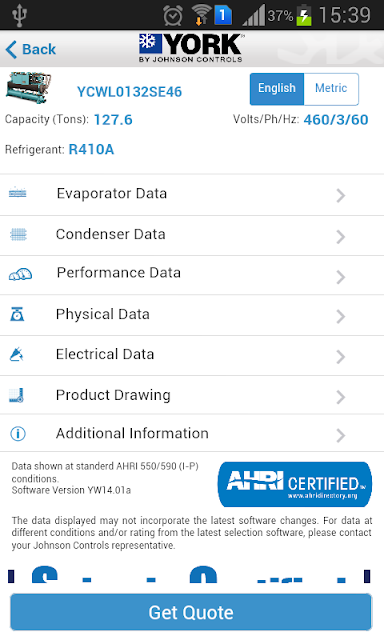Image resolution: width=384 pixels, height=640 pixels.
Task: Open Electrical Data section
Action: pyautogui.click(x=192, y=356)
